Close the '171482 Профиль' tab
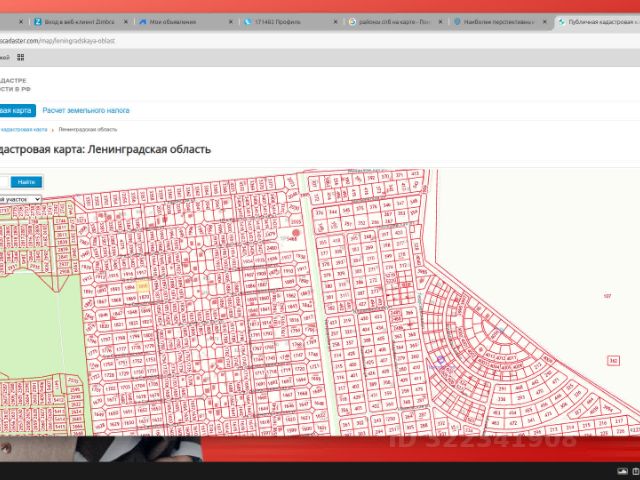The width and height of the screenshot is (640, 480). 336,22
